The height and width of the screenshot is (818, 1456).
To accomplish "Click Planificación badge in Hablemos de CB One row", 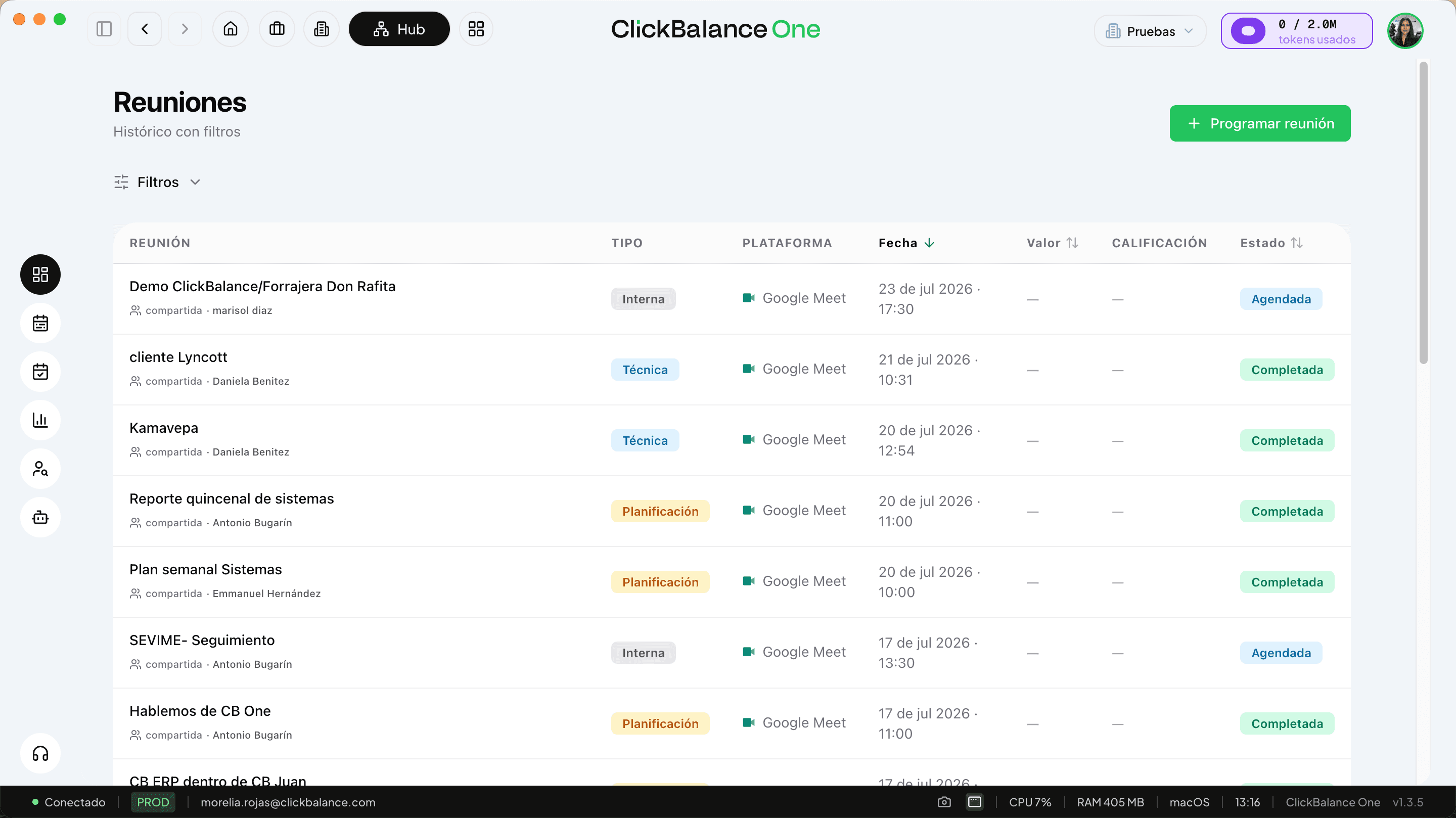I will pyautogui.click(x=660, y=723).
